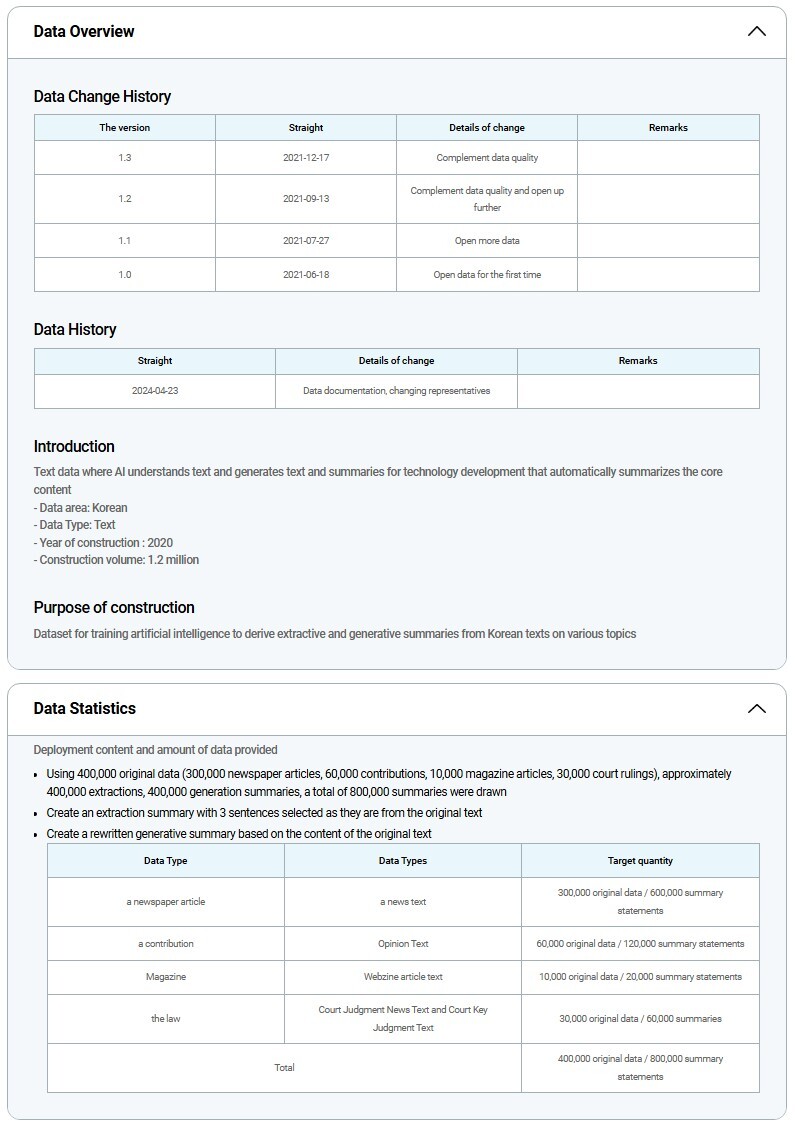Click version 1.3 cell in change history
This screenshot has height=1130, width=795.
(125, 158)
